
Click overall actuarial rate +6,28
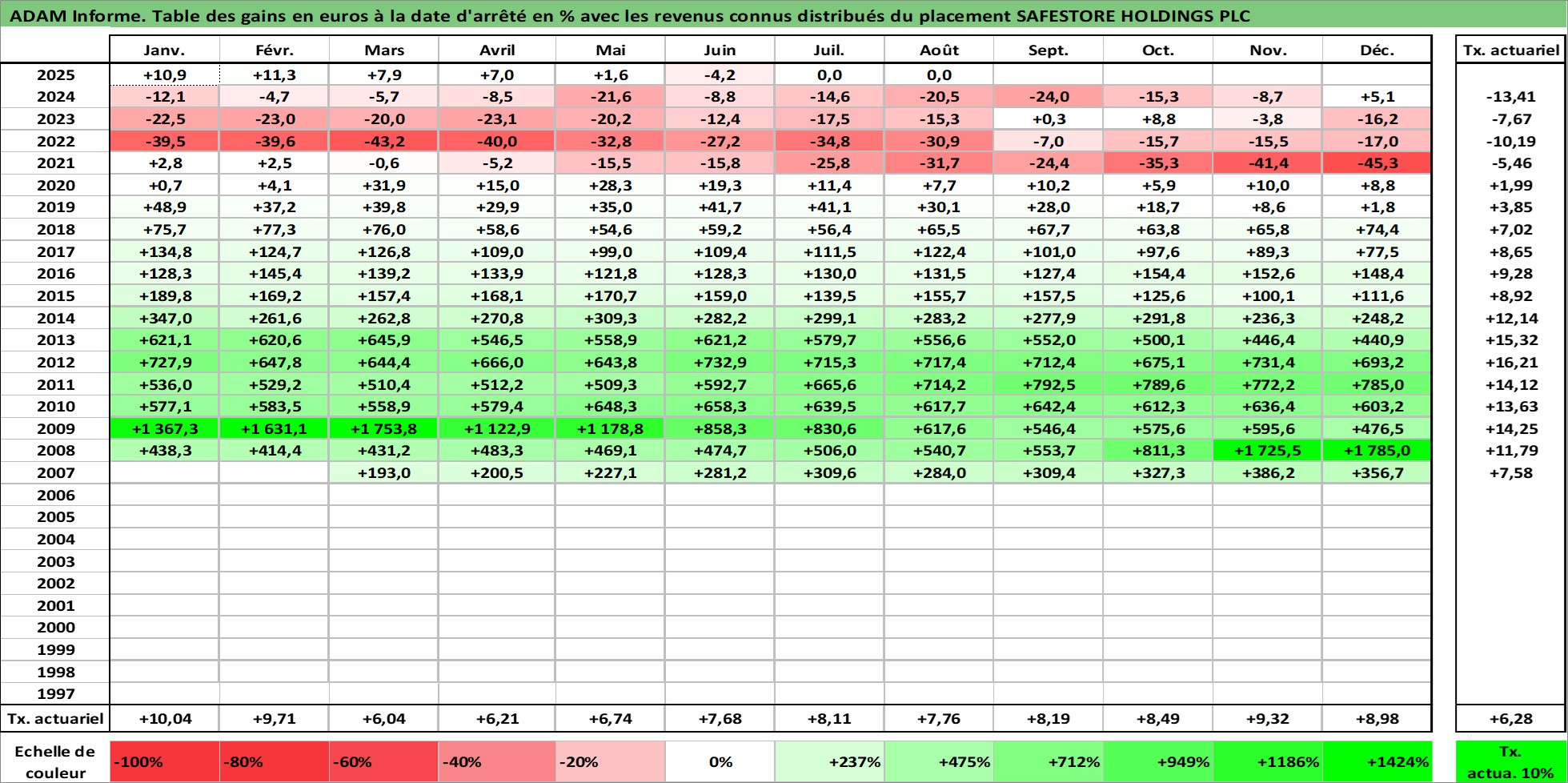1510,718
